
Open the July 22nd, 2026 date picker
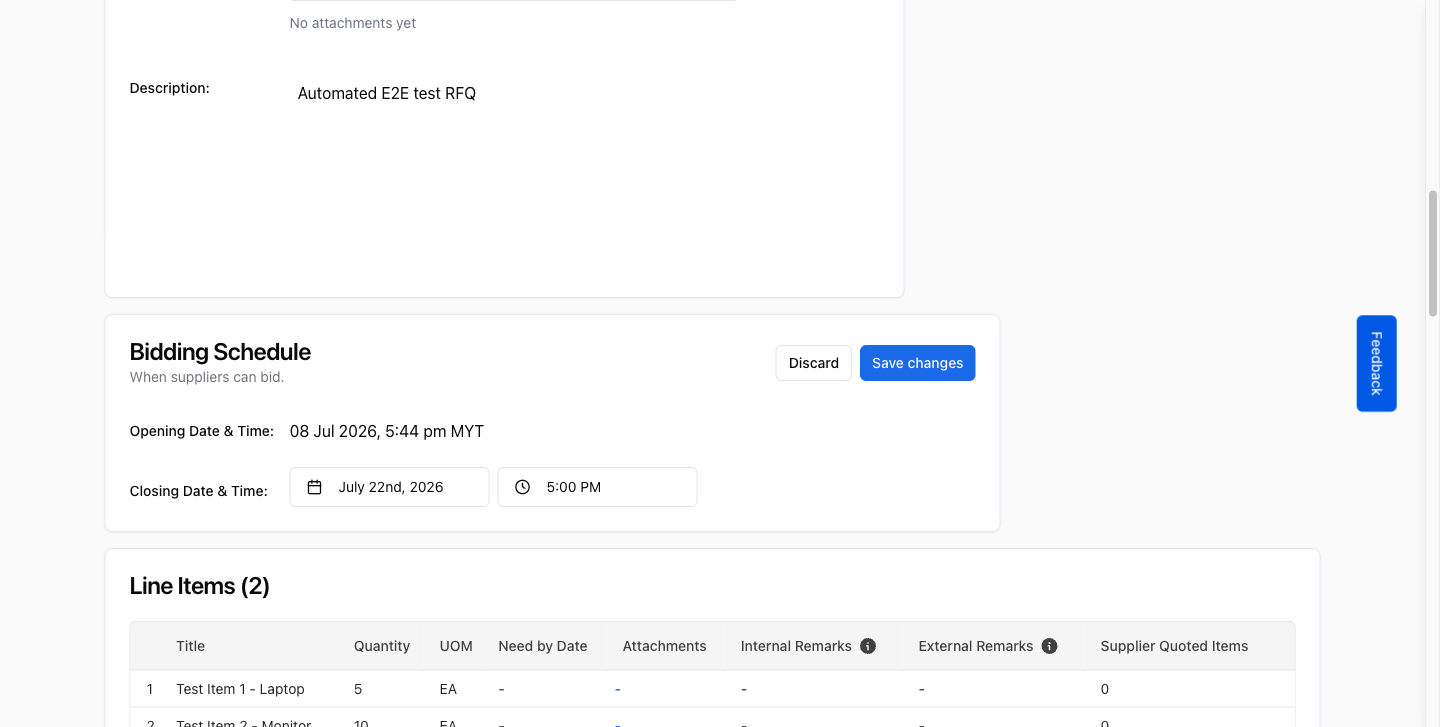[x=389, y=487]
